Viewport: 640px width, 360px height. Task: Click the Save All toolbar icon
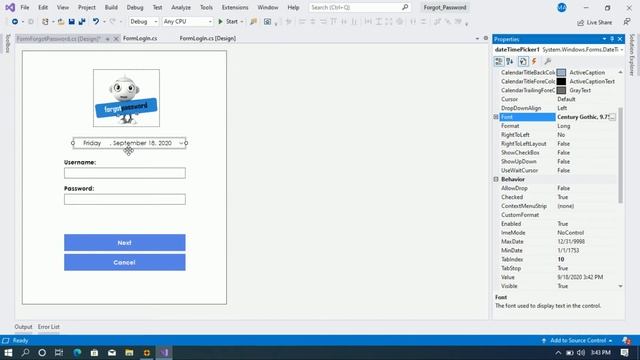82,22
